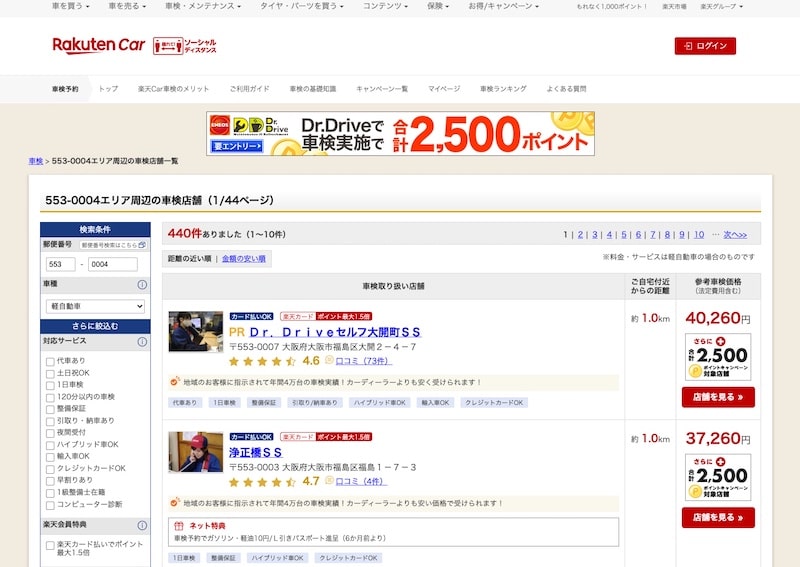Open info icon next to 対応サービス
The height and width of the screenshot is (567, 800).
tap(142, 342)
